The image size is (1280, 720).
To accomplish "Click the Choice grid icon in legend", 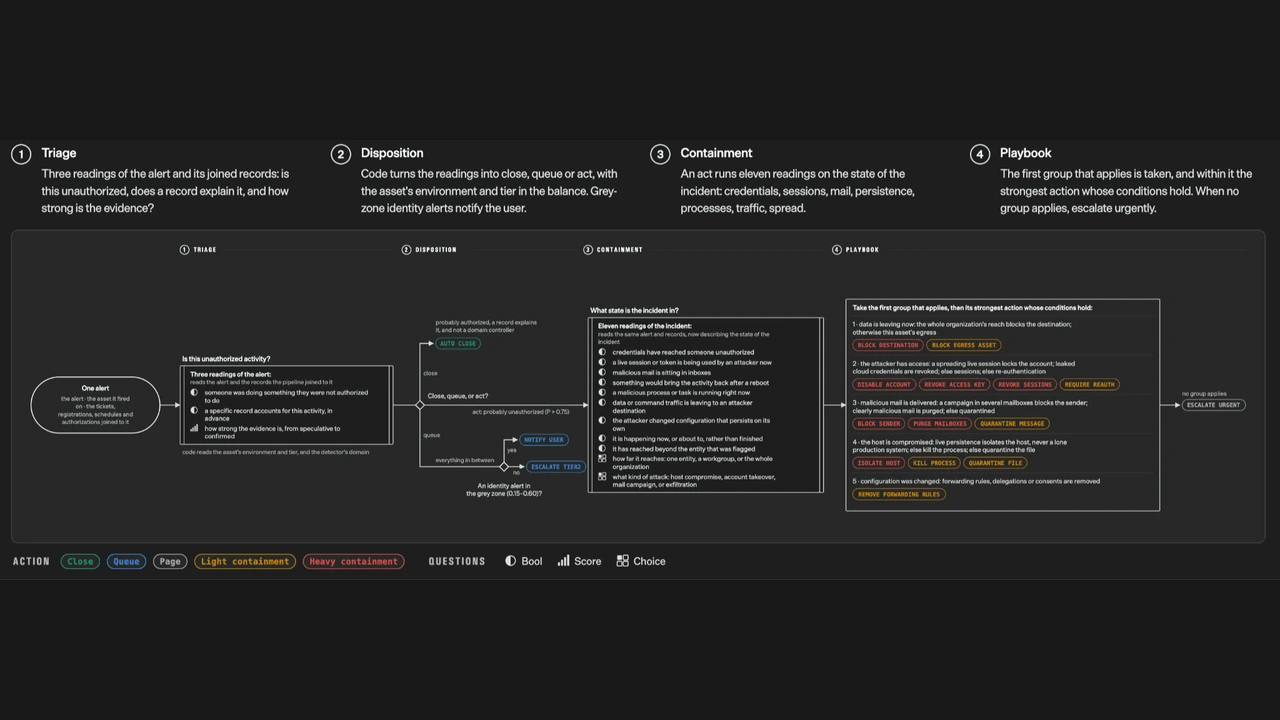I will (x=622, y=561).
